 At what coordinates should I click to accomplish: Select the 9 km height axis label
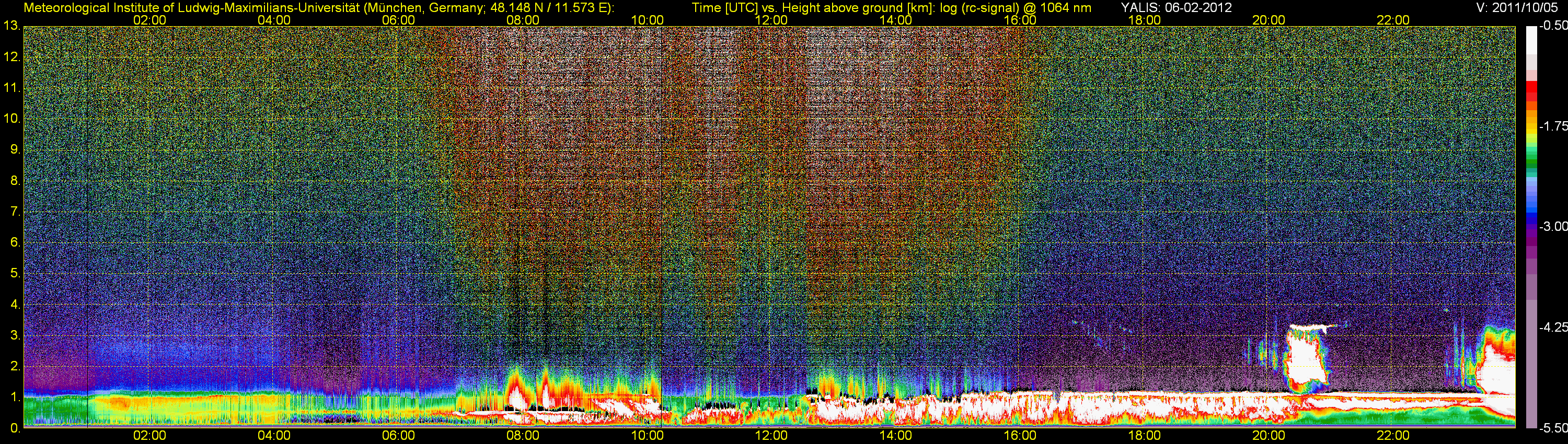(x=15, y=149)
